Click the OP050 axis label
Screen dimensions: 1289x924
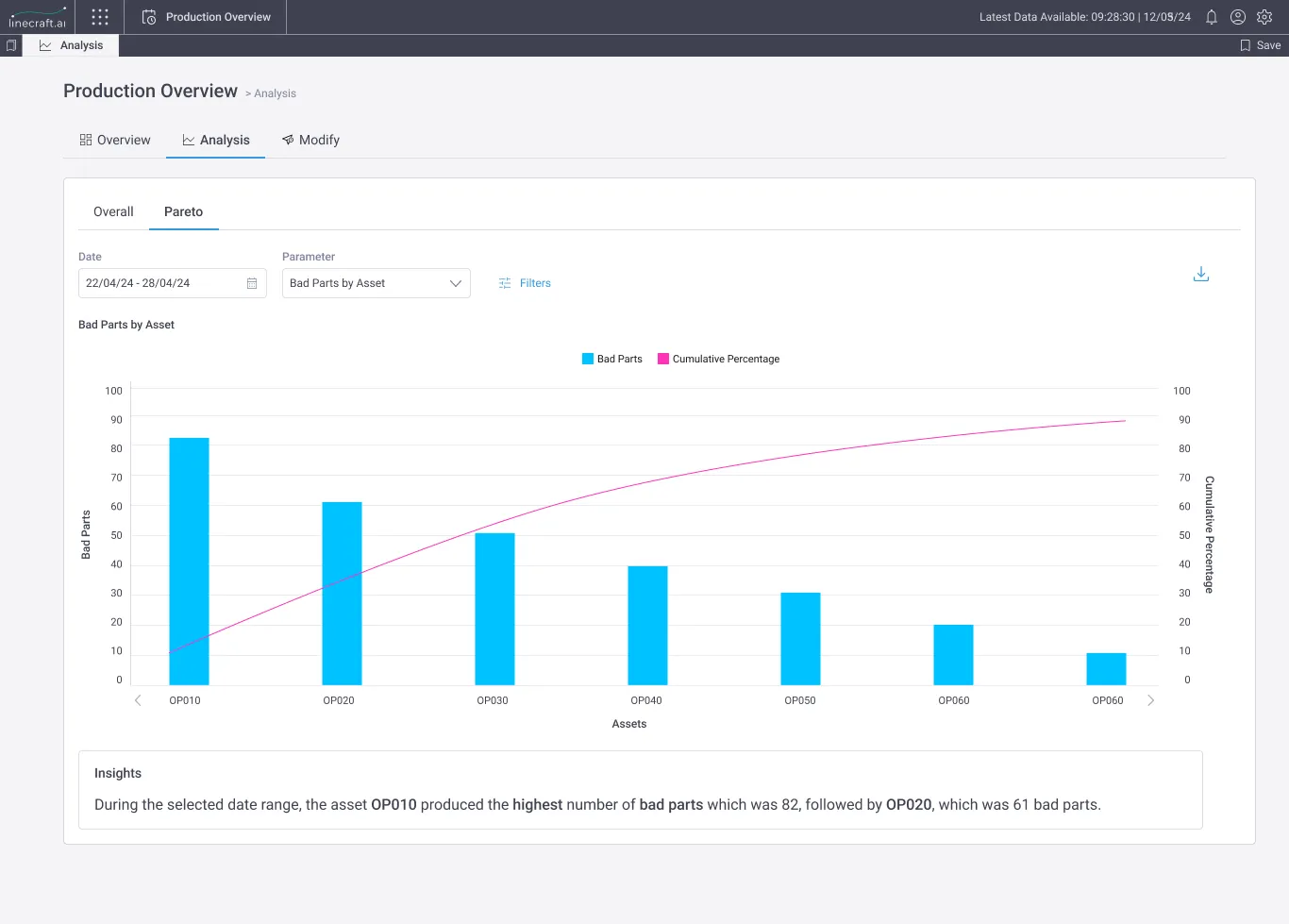[800, 700]
